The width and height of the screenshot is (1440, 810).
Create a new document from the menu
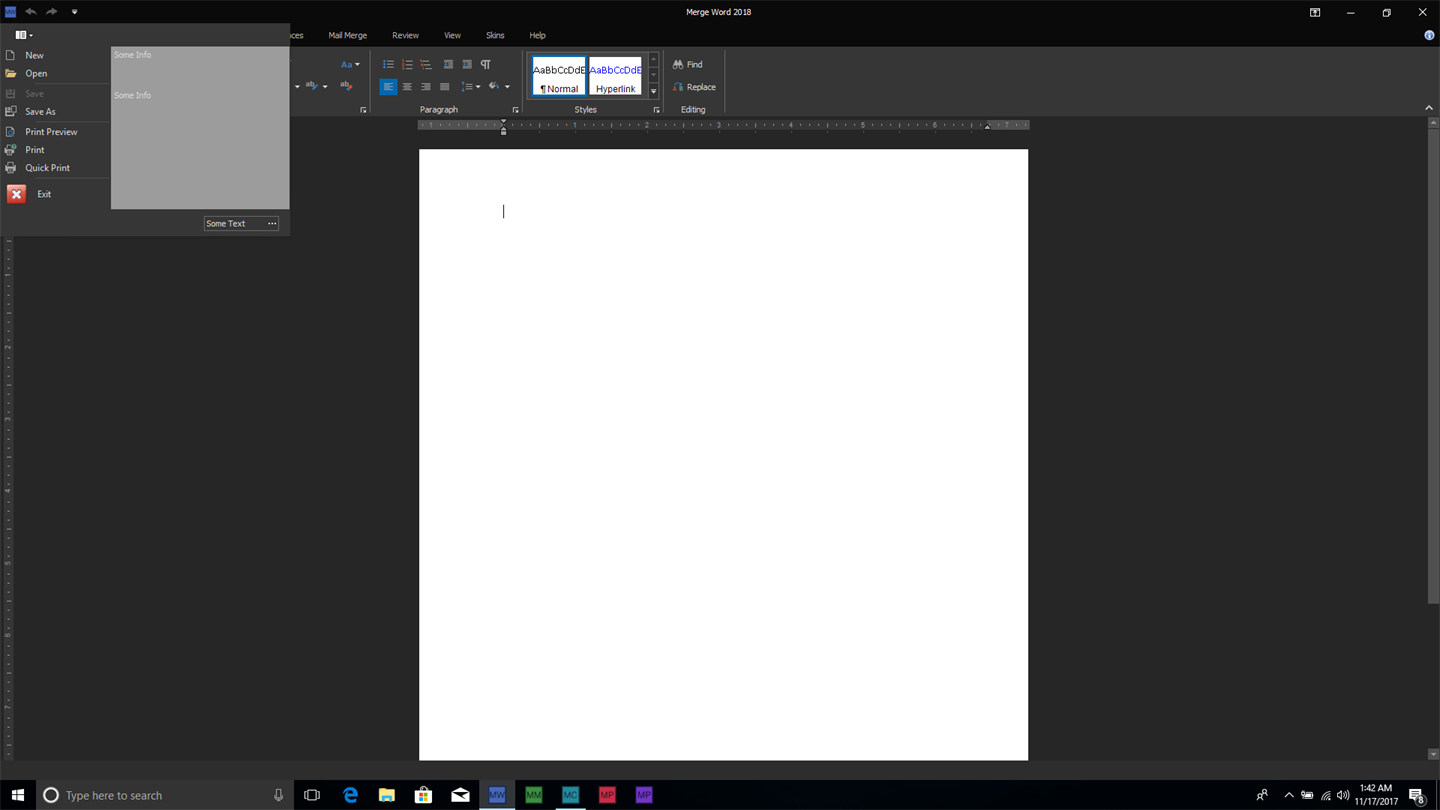(55, 55)
